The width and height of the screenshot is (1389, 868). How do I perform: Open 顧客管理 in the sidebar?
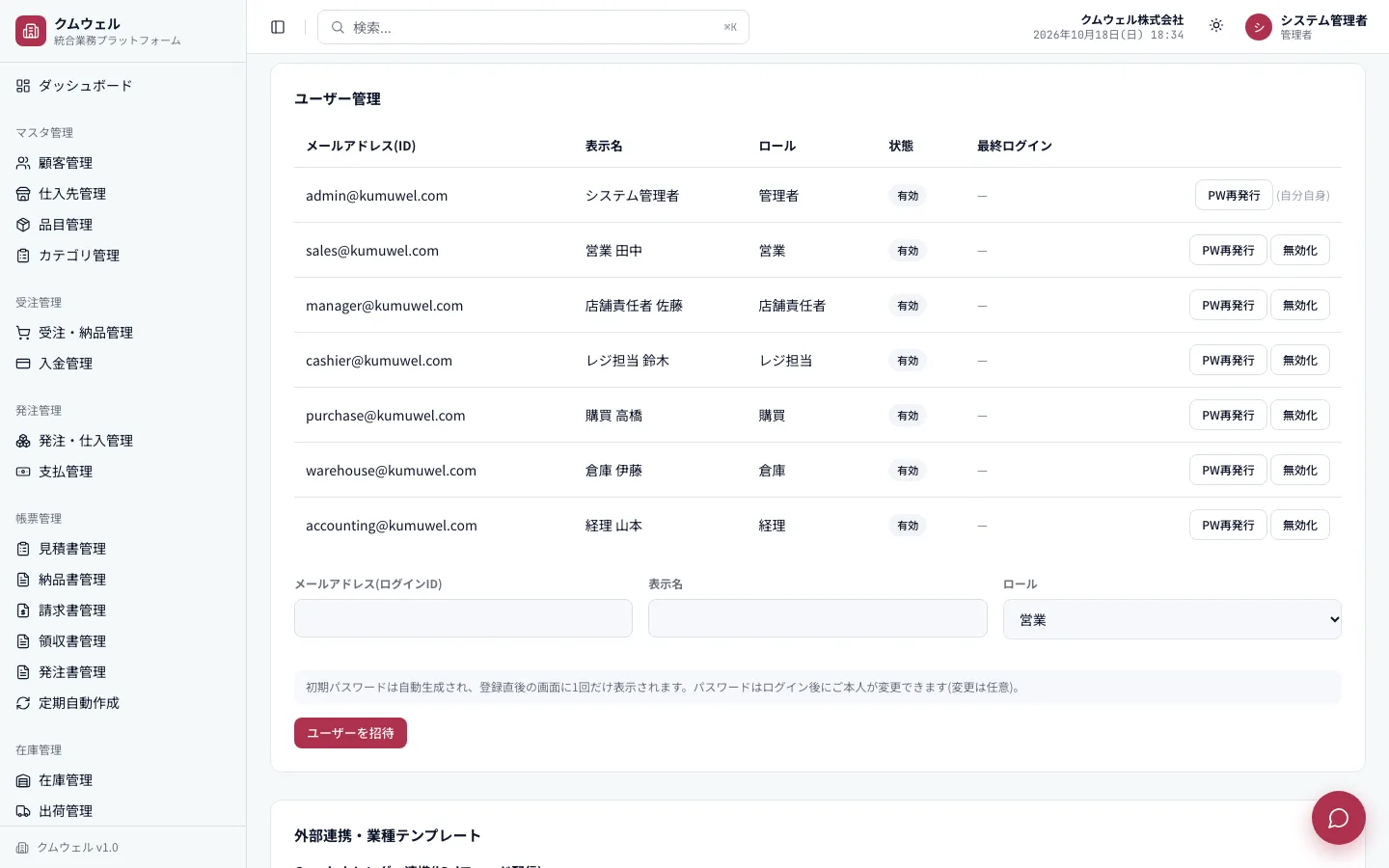click(123, 163)
